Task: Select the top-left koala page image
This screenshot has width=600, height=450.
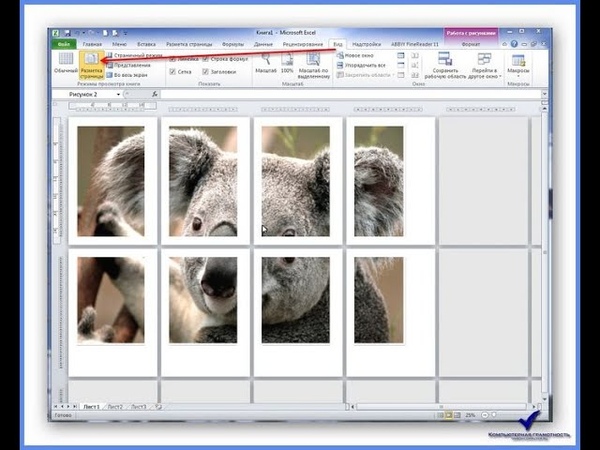Action: point(111,181)
